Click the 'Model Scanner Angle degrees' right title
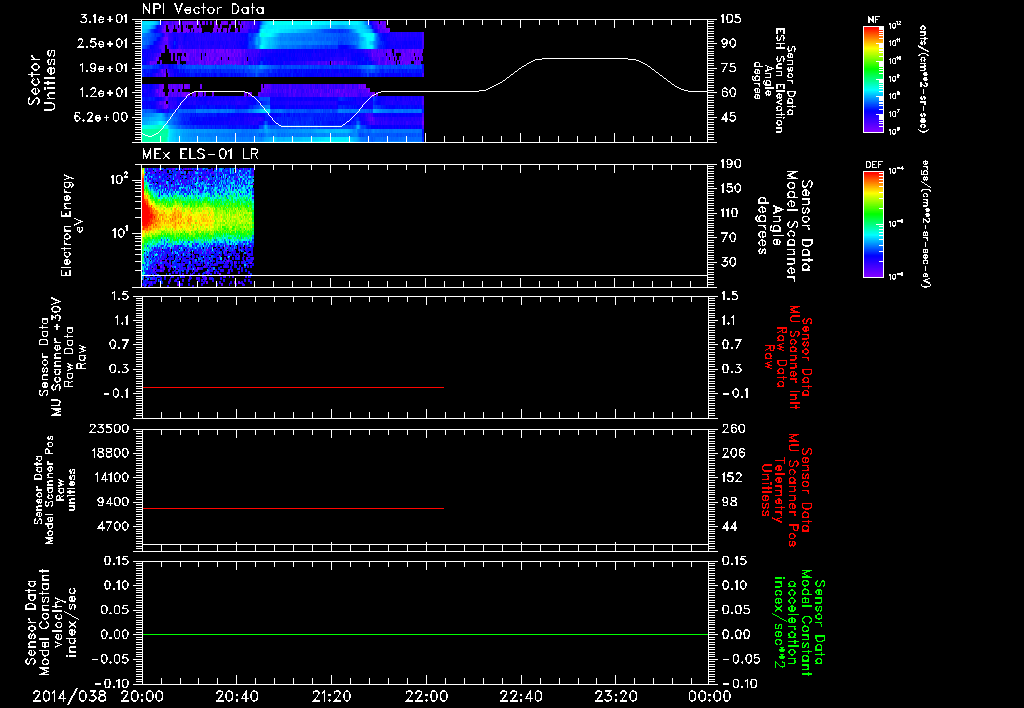Image resolution: width=1024 pixels, height=708 pixels. (x=785, y=226)
